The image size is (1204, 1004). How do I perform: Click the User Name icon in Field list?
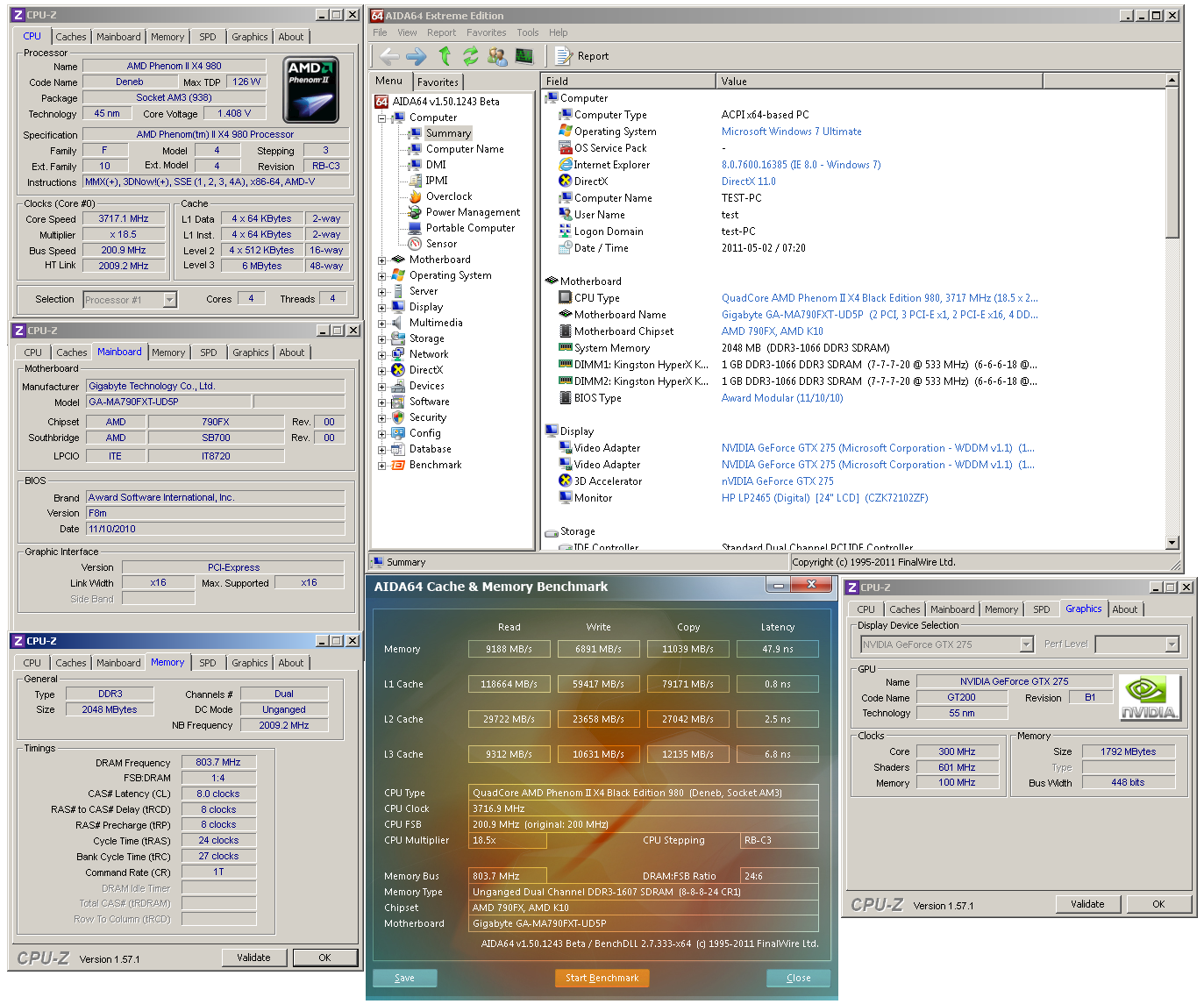coord(566,215)
